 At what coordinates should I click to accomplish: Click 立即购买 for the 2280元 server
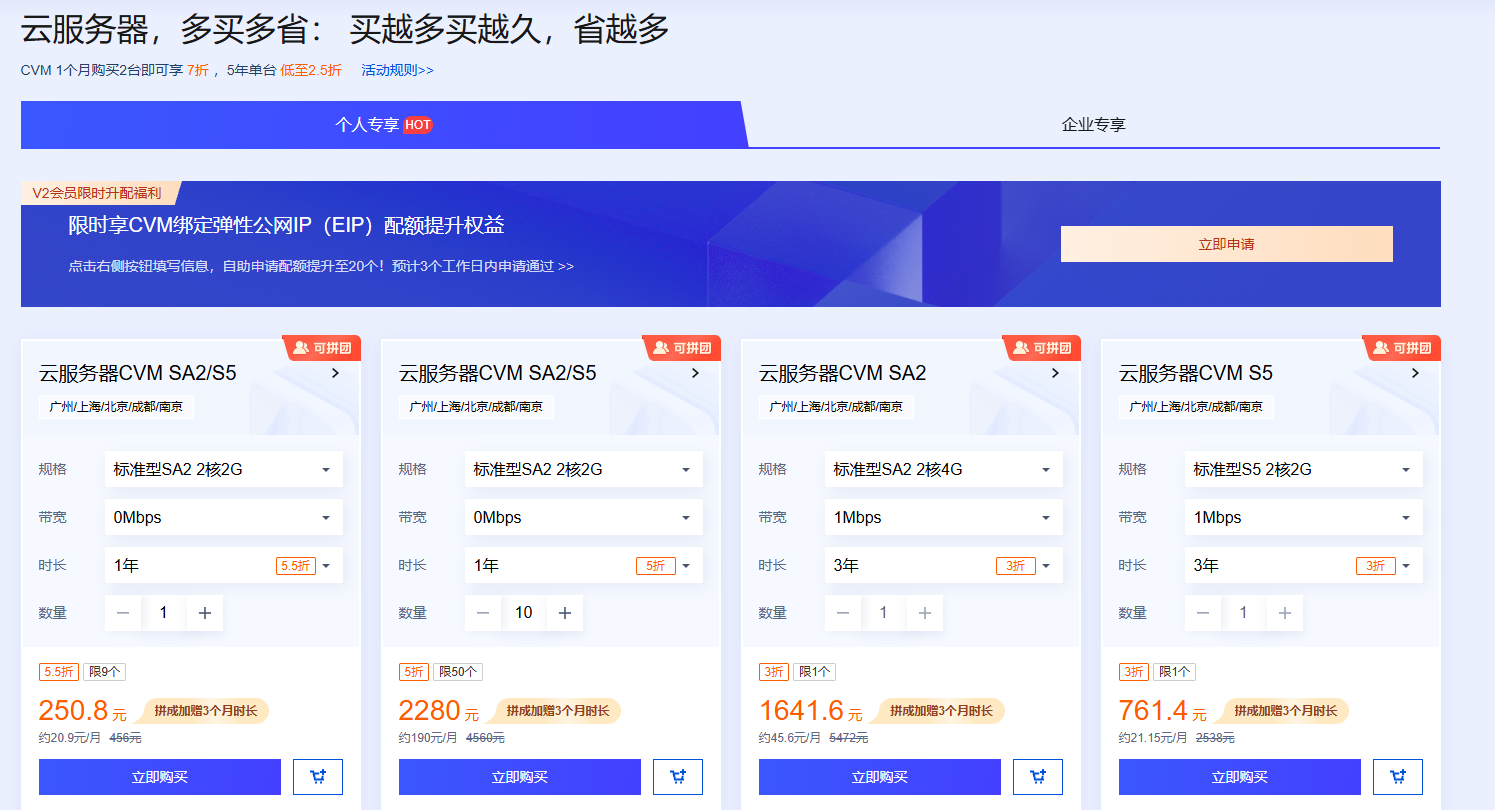click(520, 777)
